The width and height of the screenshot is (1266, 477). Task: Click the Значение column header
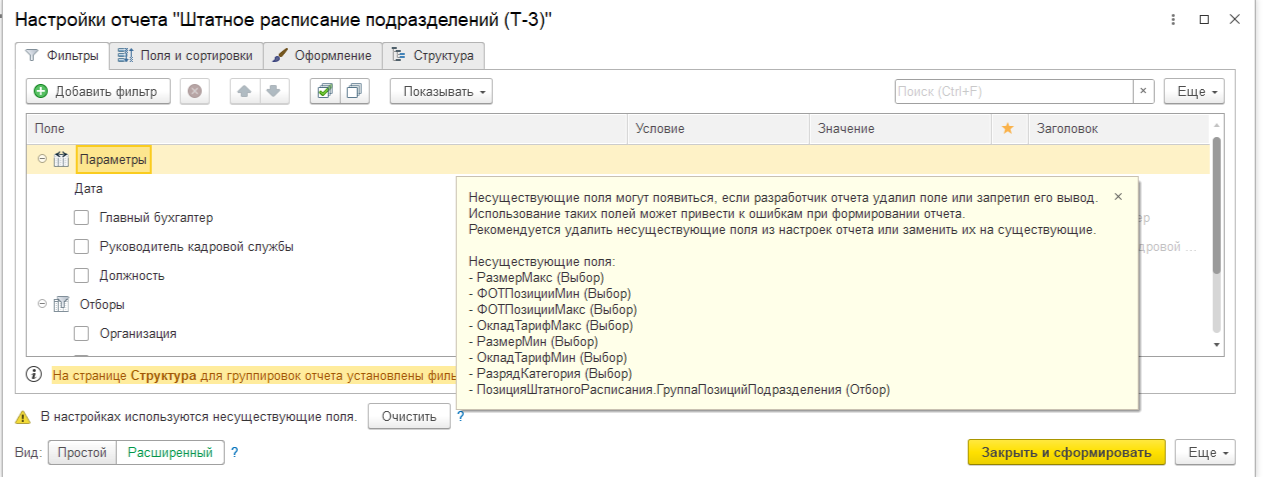[900, 129]
